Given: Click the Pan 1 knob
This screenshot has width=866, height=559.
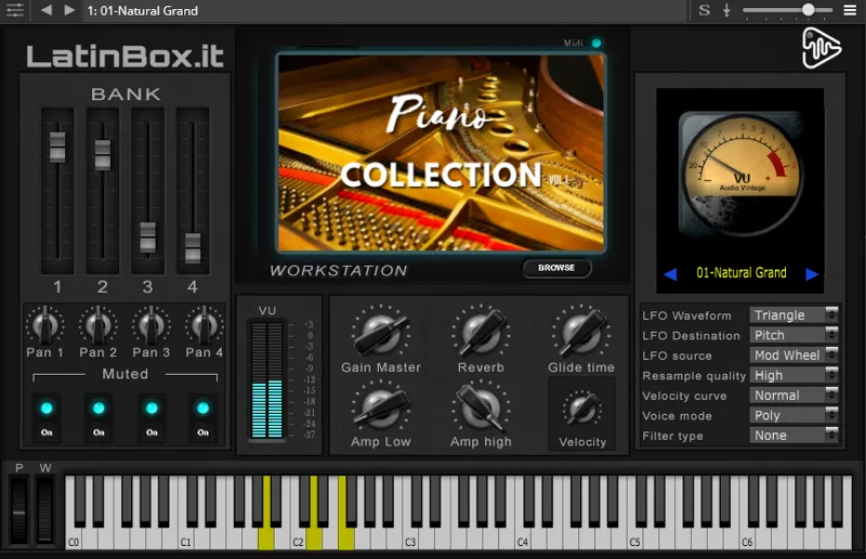Looking at the screenshot, I should (45, 325).
